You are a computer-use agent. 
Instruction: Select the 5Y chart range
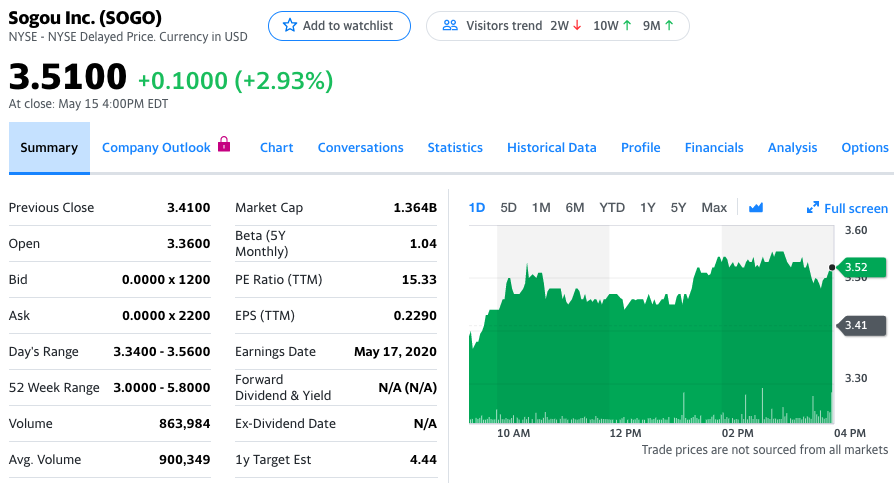[x=678, y=208]
